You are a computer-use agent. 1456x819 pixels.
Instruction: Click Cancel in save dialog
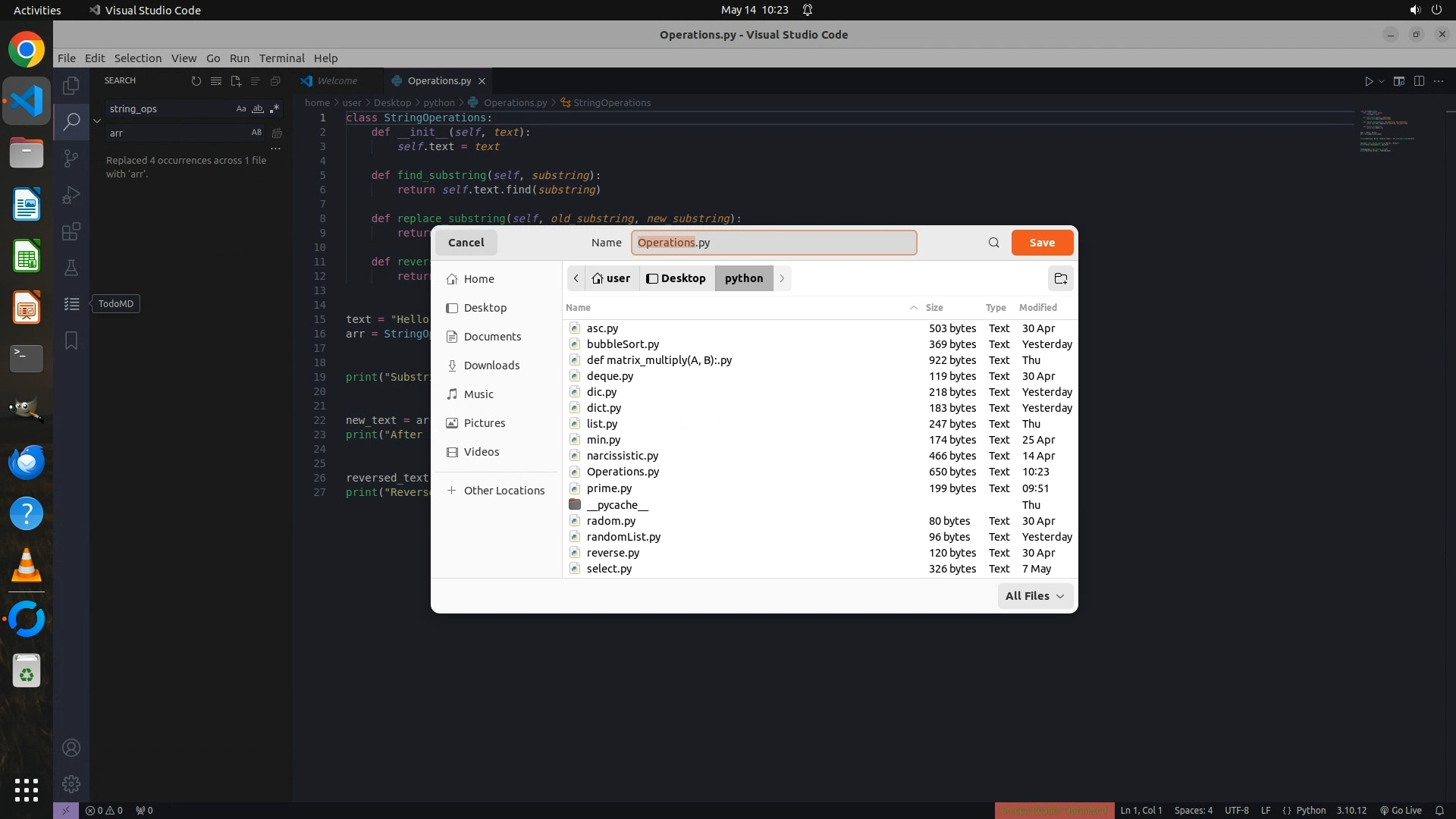click(x=466, y=243)
